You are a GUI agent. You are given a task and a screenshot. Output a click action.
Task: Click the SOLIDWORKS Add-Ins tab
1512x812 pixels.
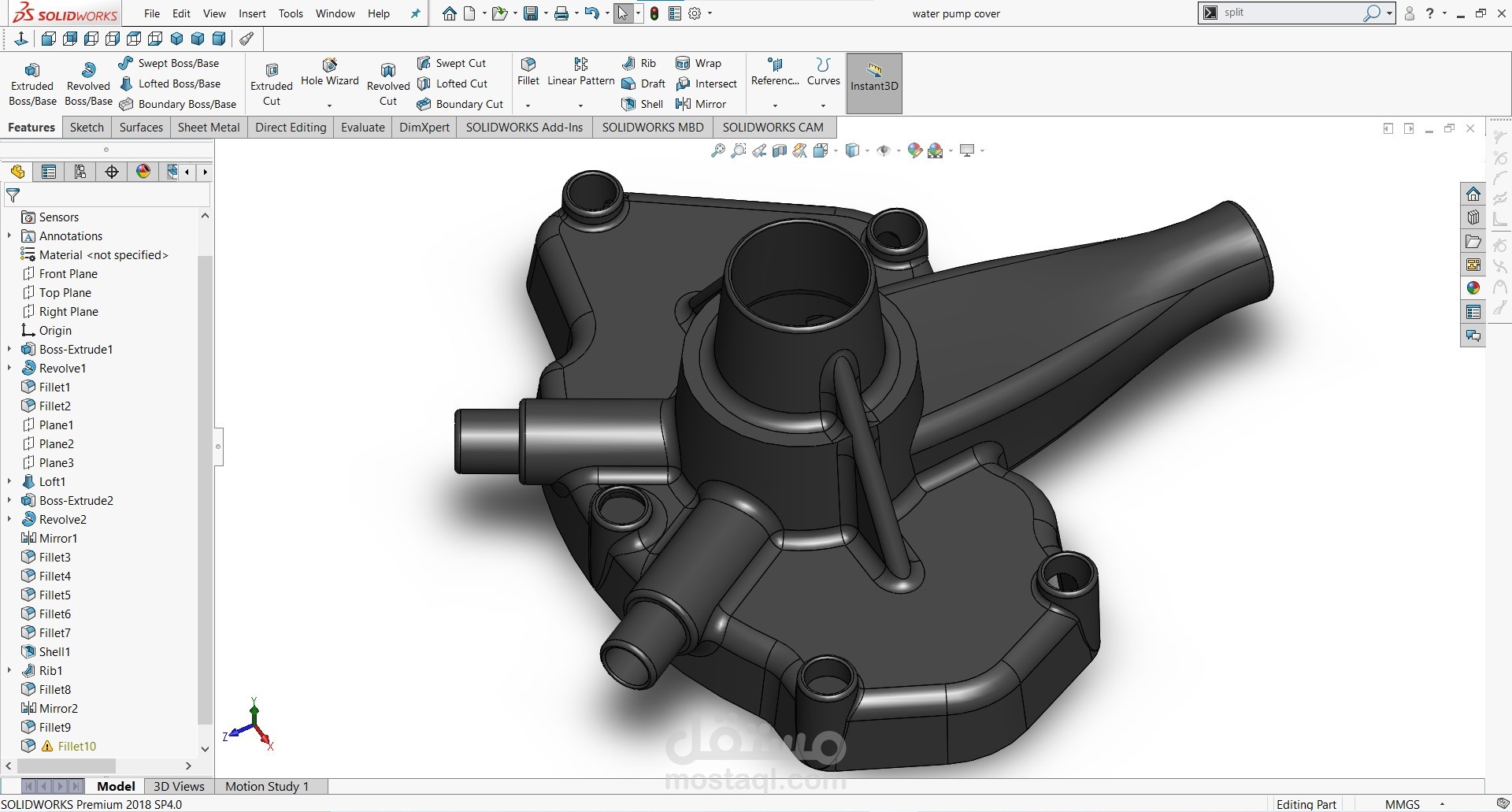tap(524, 127)
